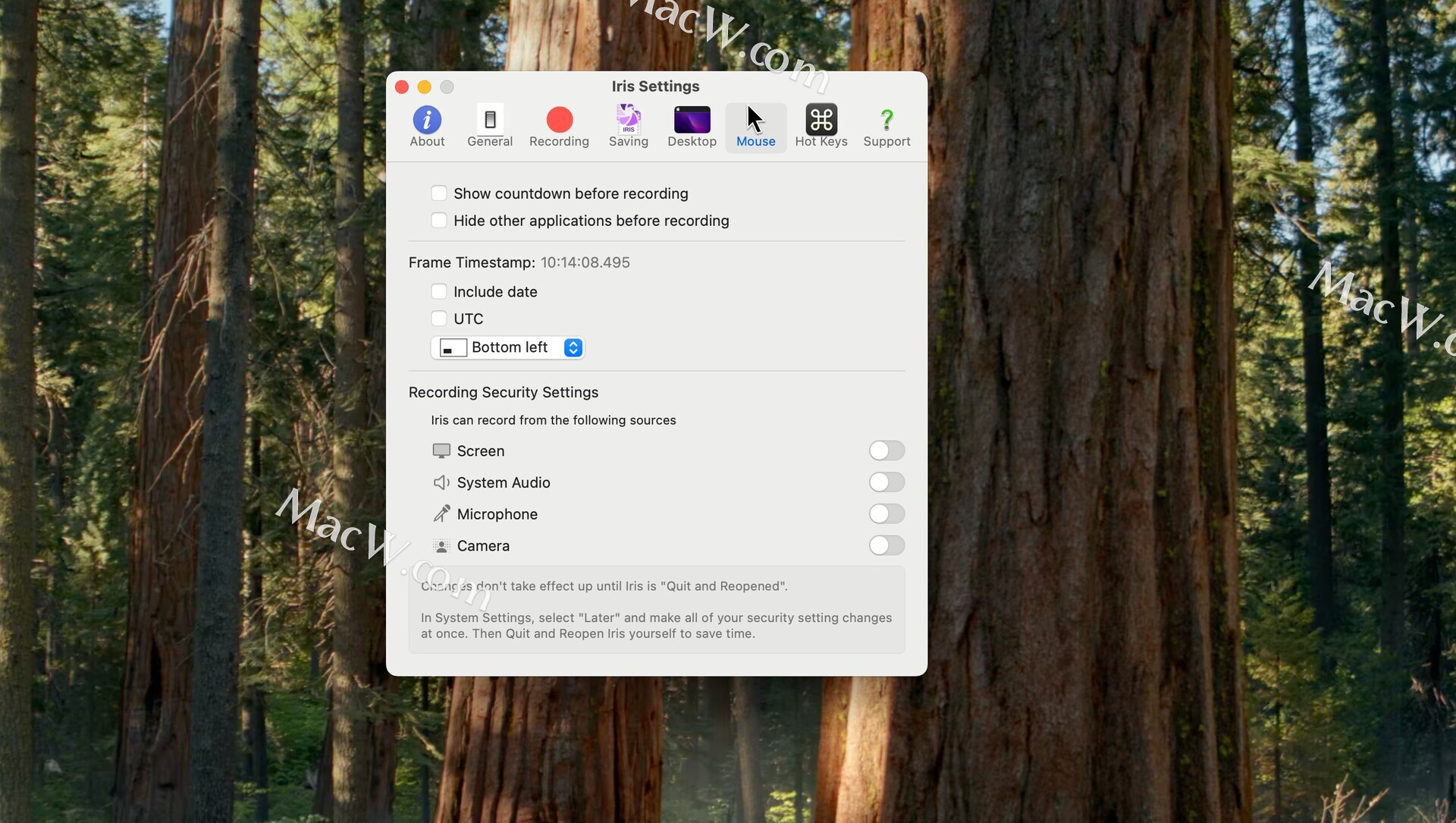Click the "Quit and Reopened" note text

point(604,586)
